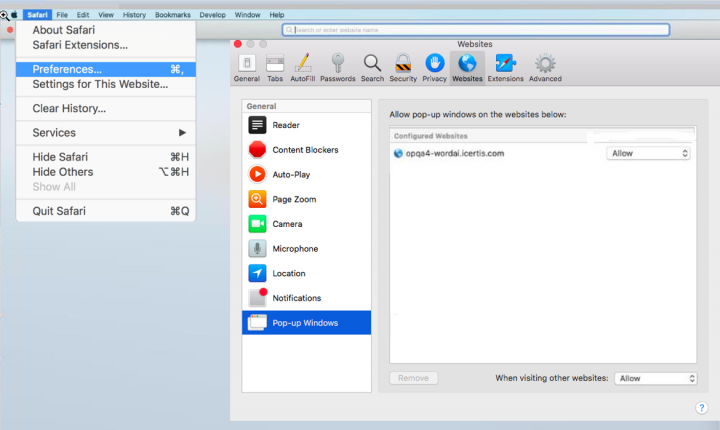Open the Advanced preferences pane
The image size is (720, 430).
545,68
